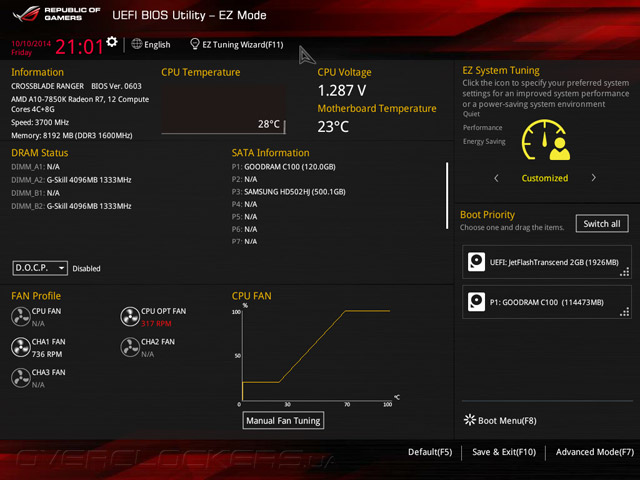Click the date and time settings gear icon

pyautogui.click(x=111, y=42)
